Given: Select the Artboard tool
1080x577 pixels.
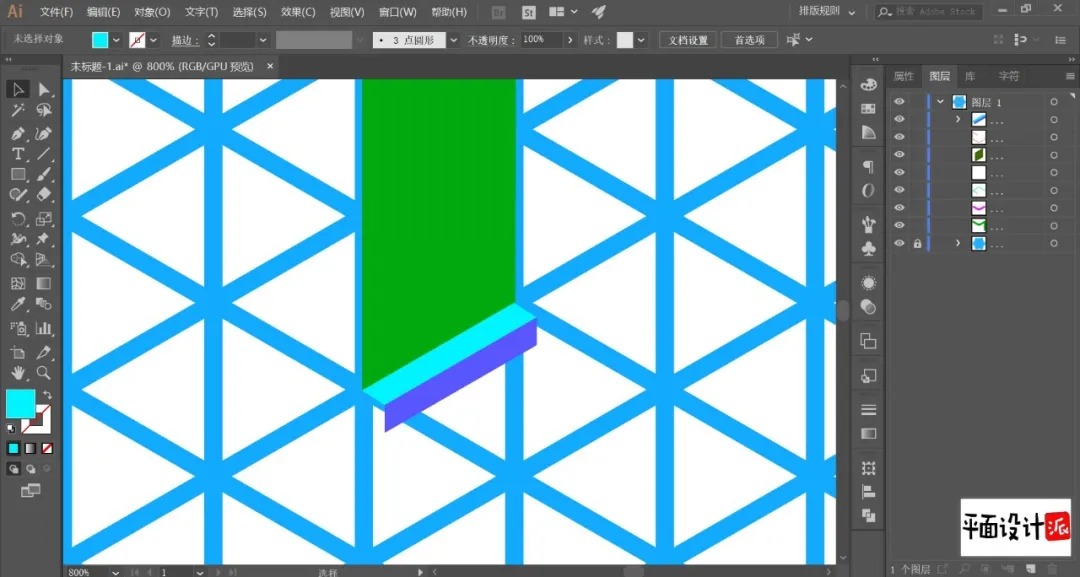Looking at the screenshot, I should coord(18,353).
